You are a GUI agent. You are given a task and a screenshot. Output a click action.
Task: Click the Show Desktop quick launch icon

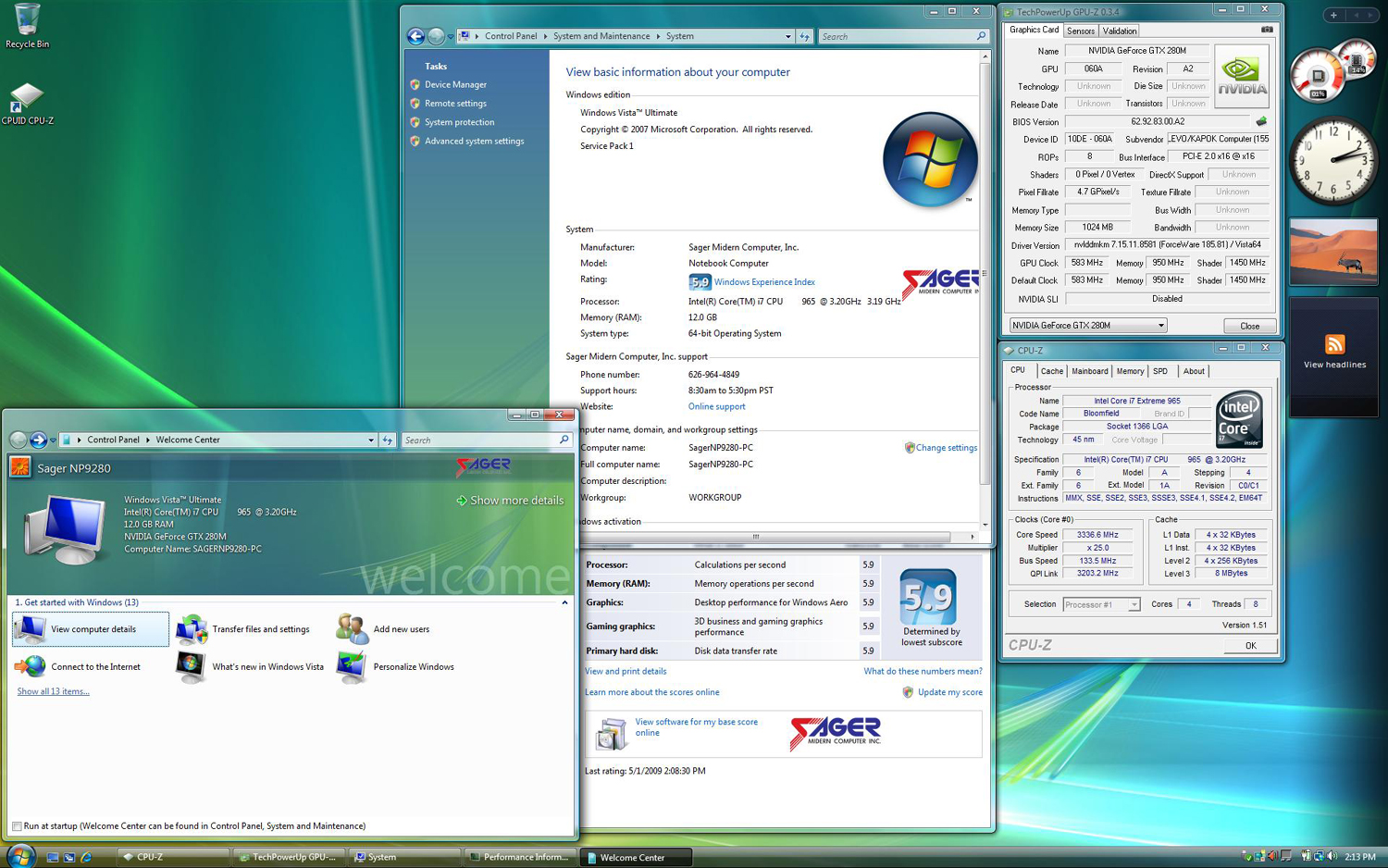point(52,857)
